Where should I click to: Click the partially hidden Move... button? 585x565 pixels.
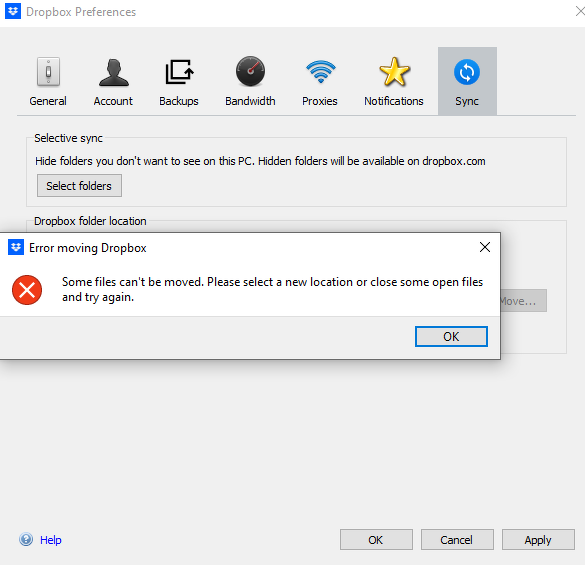click(x=523, y=301)
